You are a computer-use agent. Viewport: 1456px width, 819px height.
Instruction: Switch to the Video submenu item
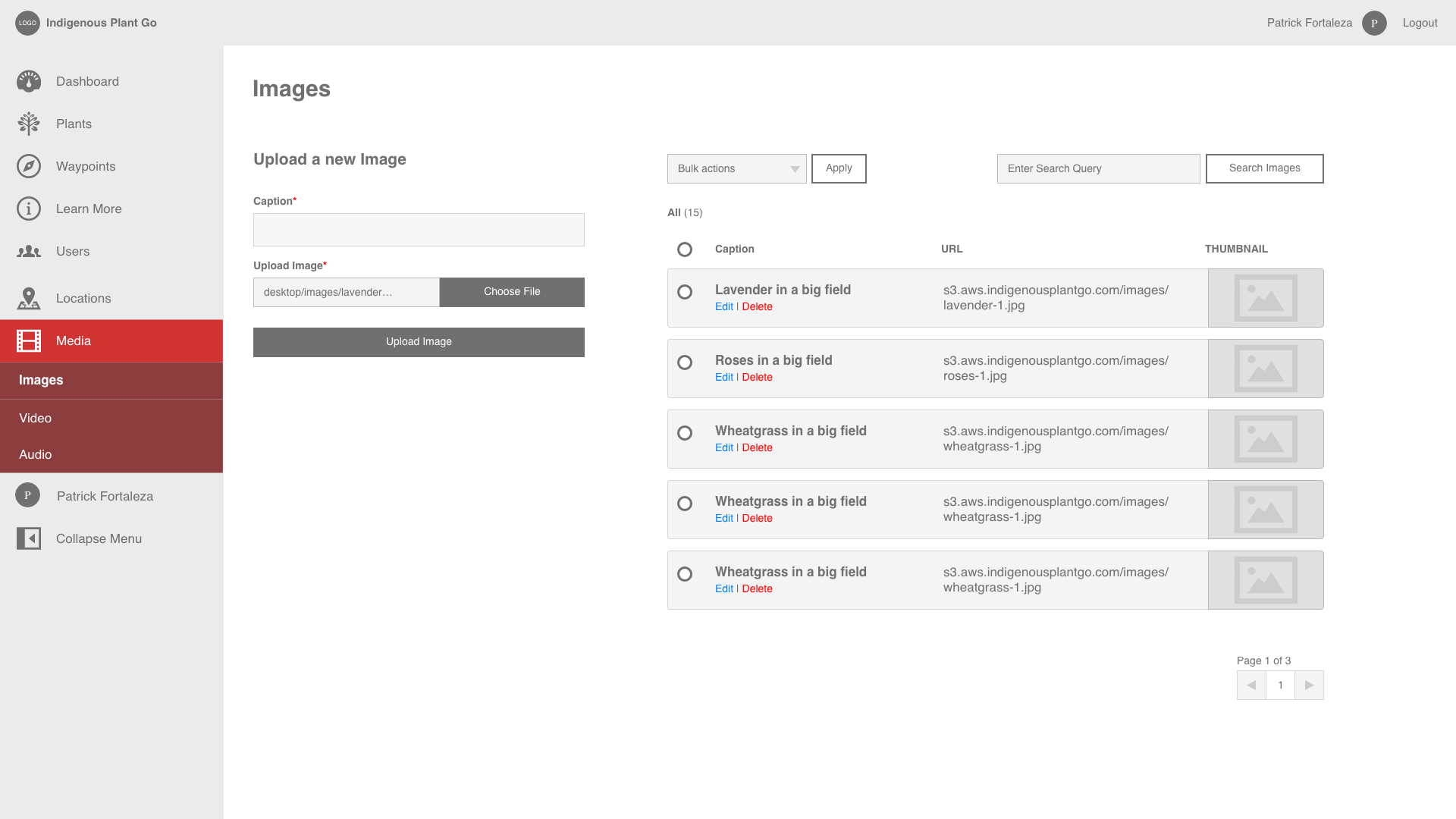point(36,418)
